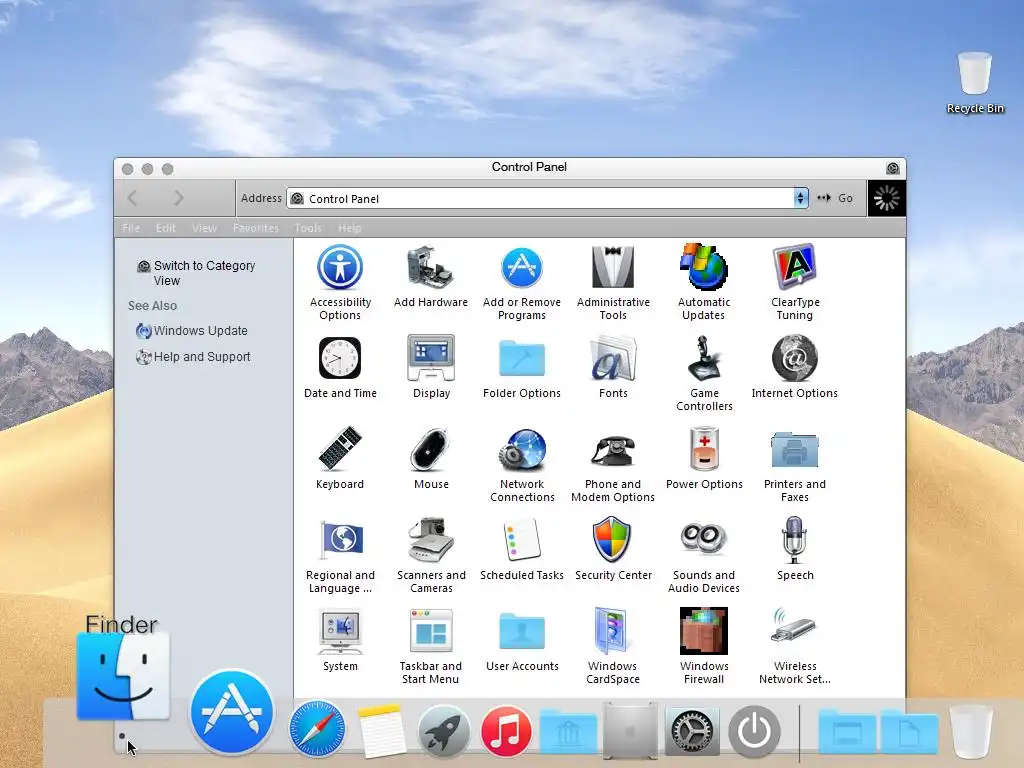
Task: Open Internet Options
Action: [795, 366]
